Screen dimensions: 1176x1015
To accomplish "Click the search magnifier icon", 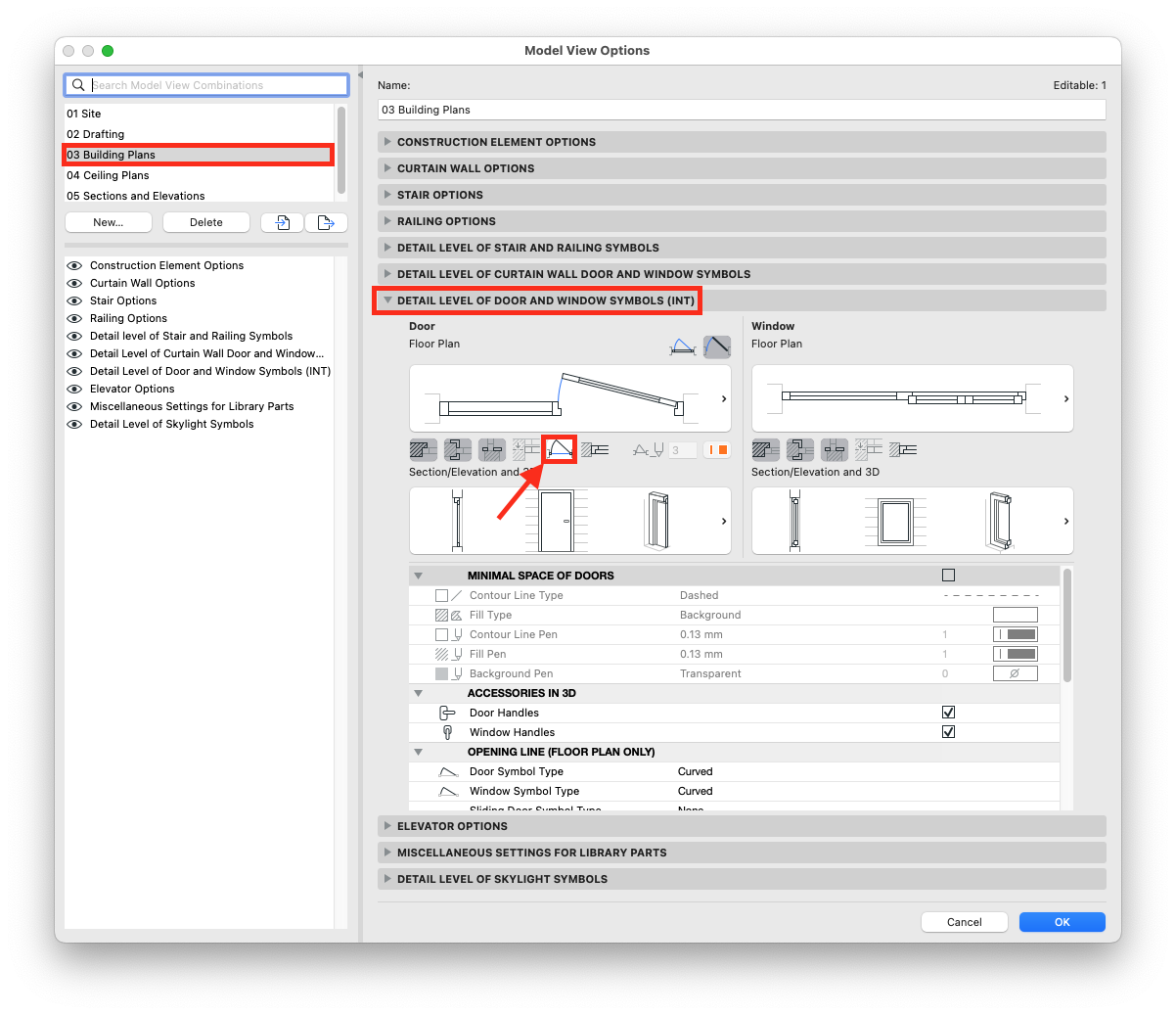I will (78, 85).
